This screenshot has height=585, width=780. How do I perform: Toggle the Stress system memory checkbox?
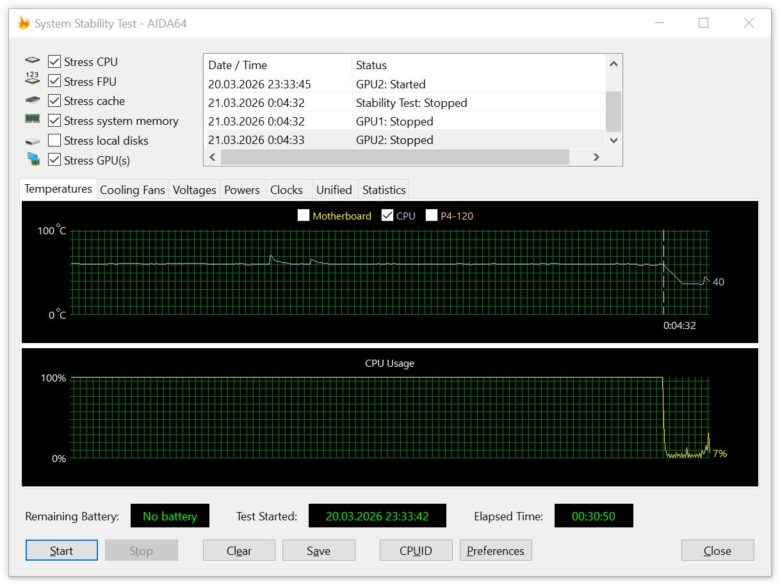click(54, 120)
